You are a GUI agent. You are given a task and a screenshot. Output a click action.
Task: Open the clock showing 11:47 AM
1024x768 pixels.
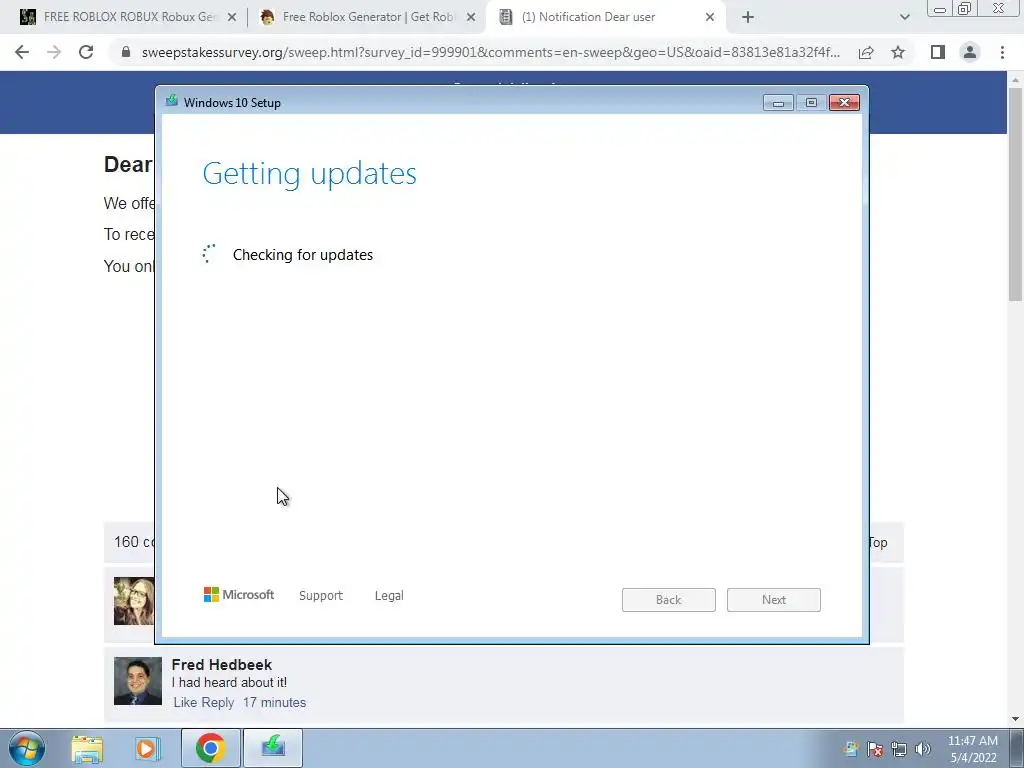(972, 749)
